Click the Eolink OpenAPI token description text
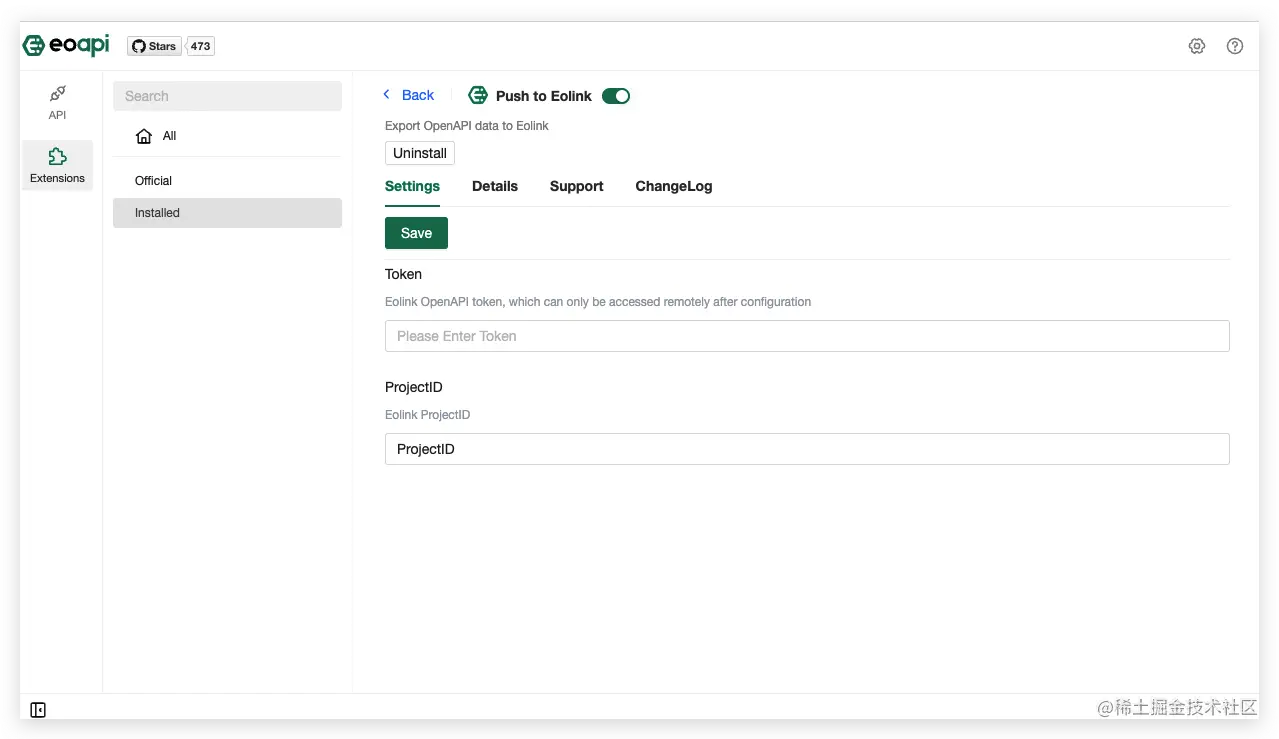Image resolution: width=1279 pixels, height=739 pixels. pyautogui.click(x=598, y=302)
